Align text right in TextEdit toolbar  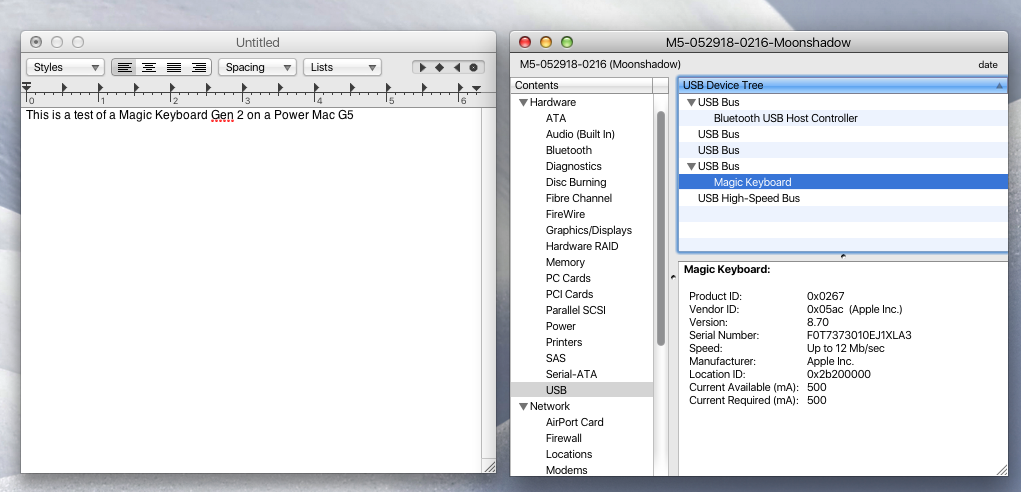click(199, 67)
